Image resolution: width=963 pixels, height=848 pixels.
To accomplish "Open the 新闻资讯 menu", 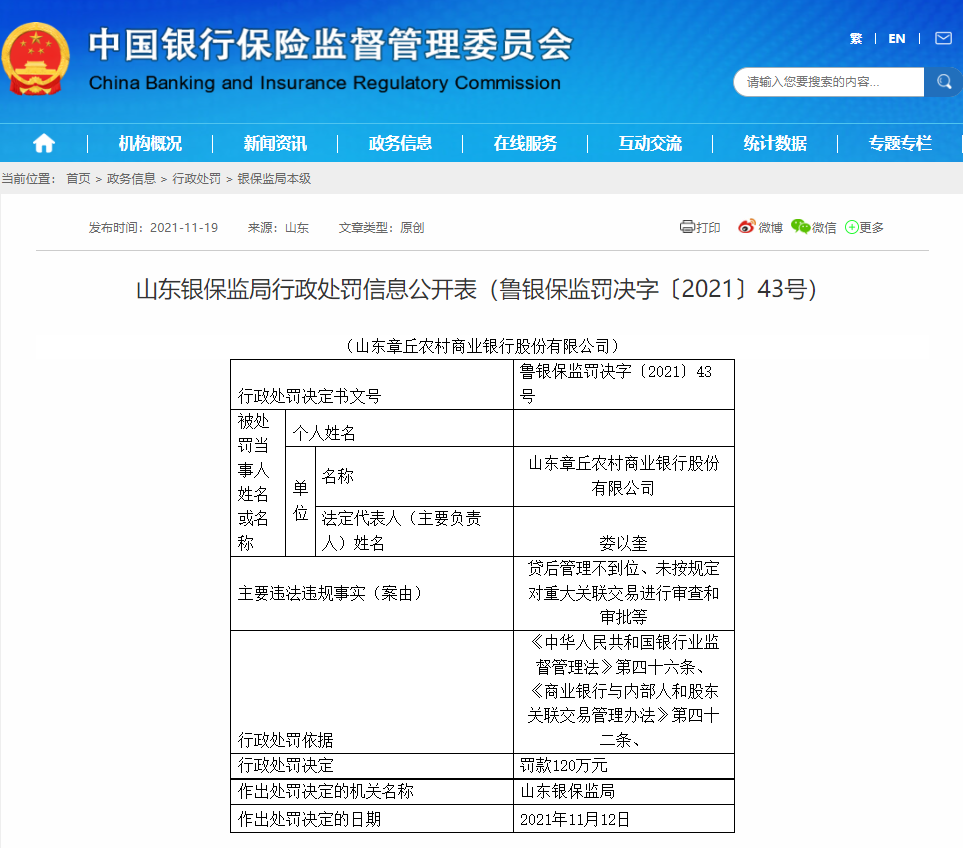I will 275,144.
